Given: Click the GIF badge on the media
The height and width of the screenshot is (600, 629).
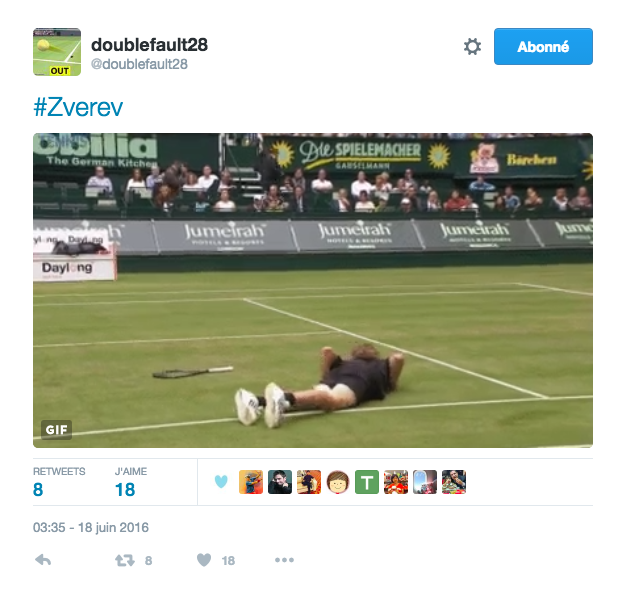Looking at the screenshot, I should click(57, 430).
